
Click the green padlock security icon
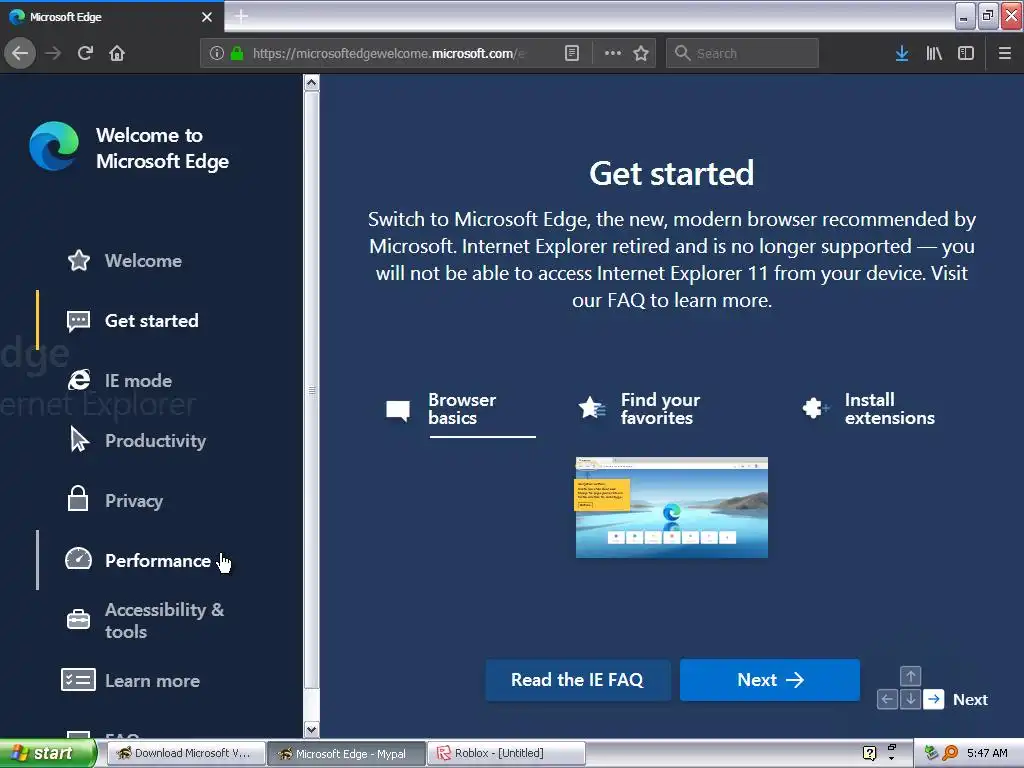point(237,53)
